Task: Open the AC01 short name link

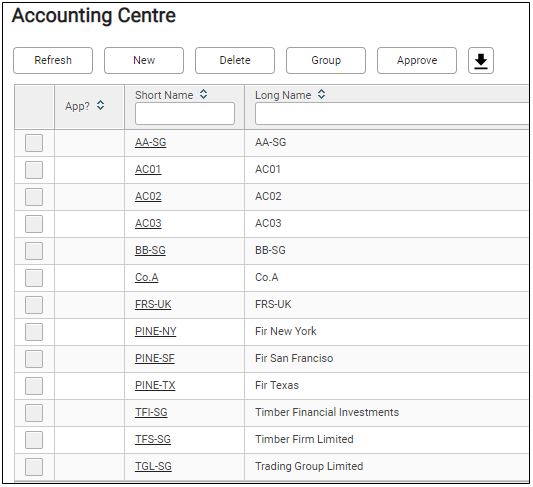Action: (x=148, y=169)
